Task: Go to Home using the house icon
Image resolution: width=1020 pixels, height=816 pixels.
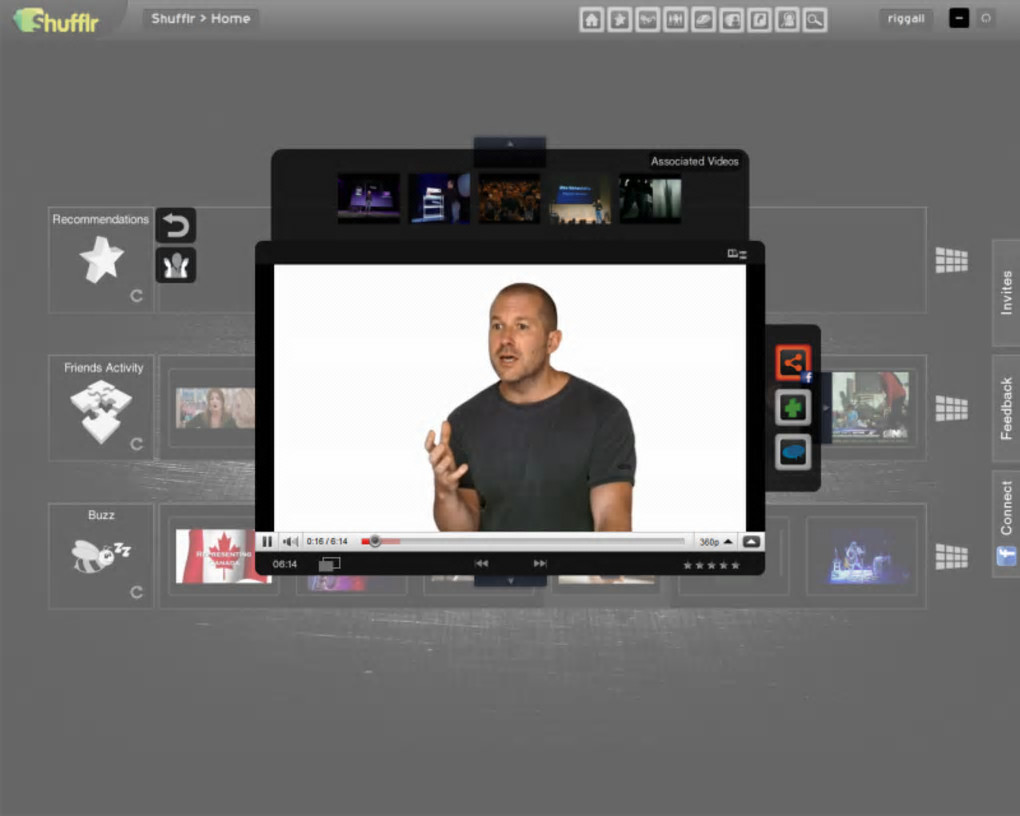Action: (x=591, y=20)
